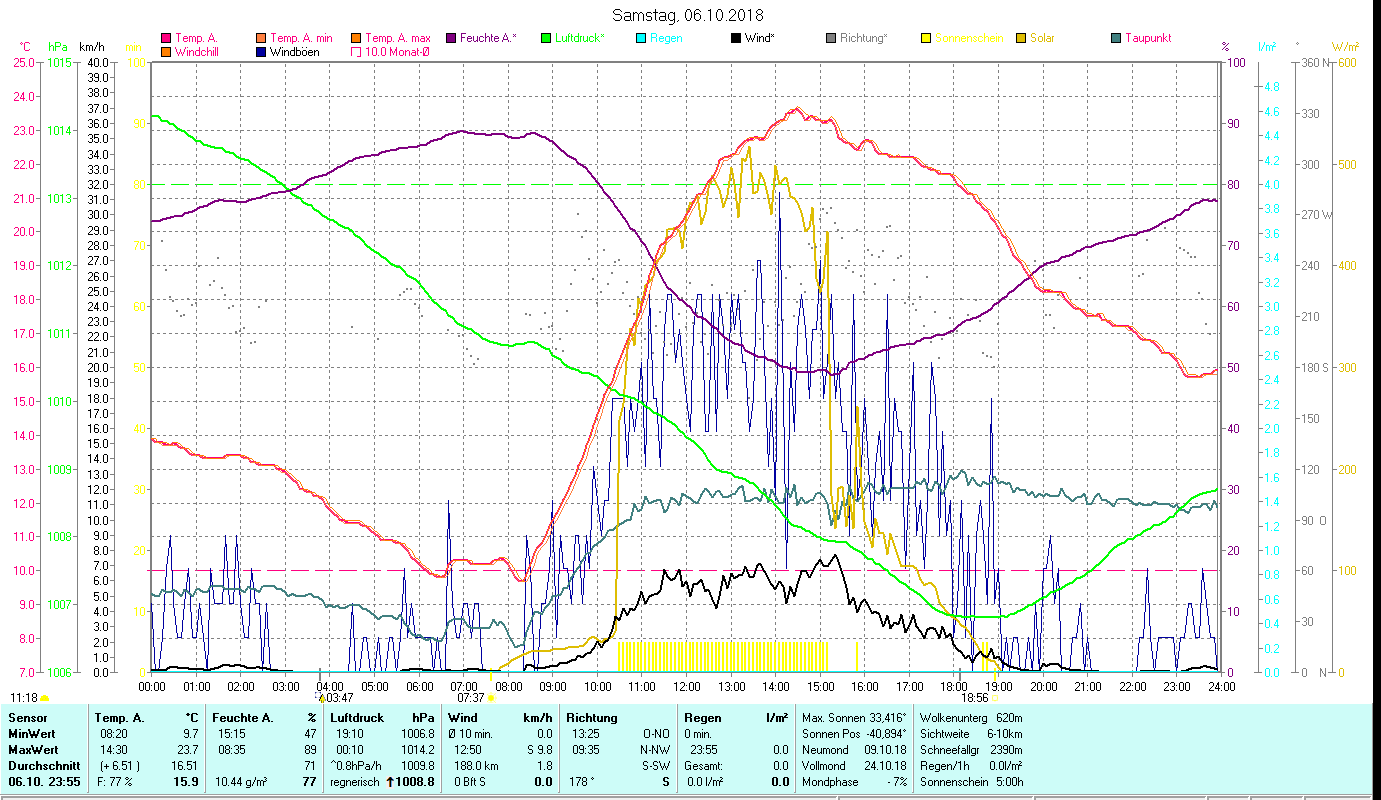Click the Gesamt: rain total label

coord(702,765)
